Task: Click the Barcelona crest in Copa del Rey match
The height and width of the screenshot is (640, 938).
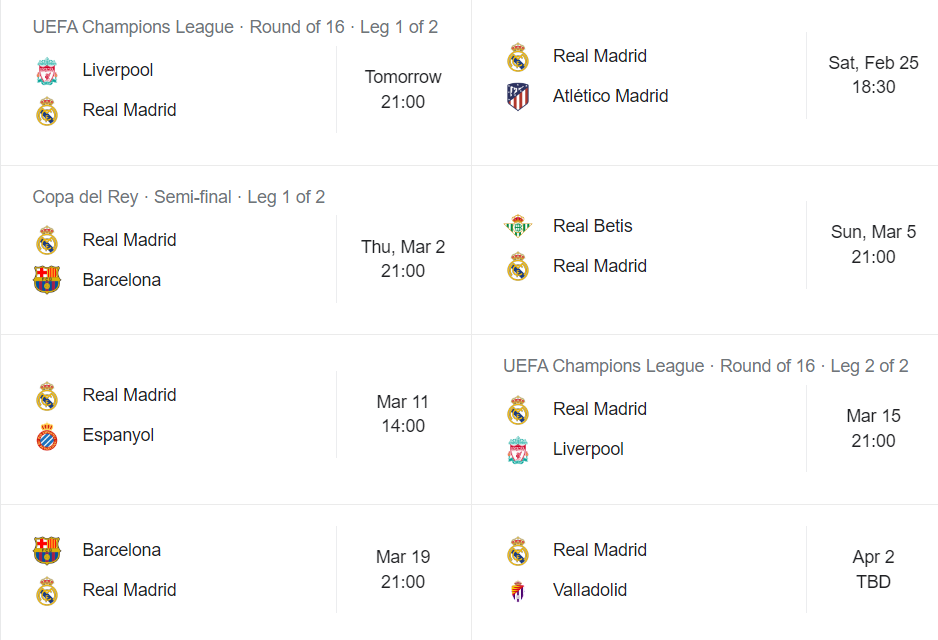Action: pos(47,280)
